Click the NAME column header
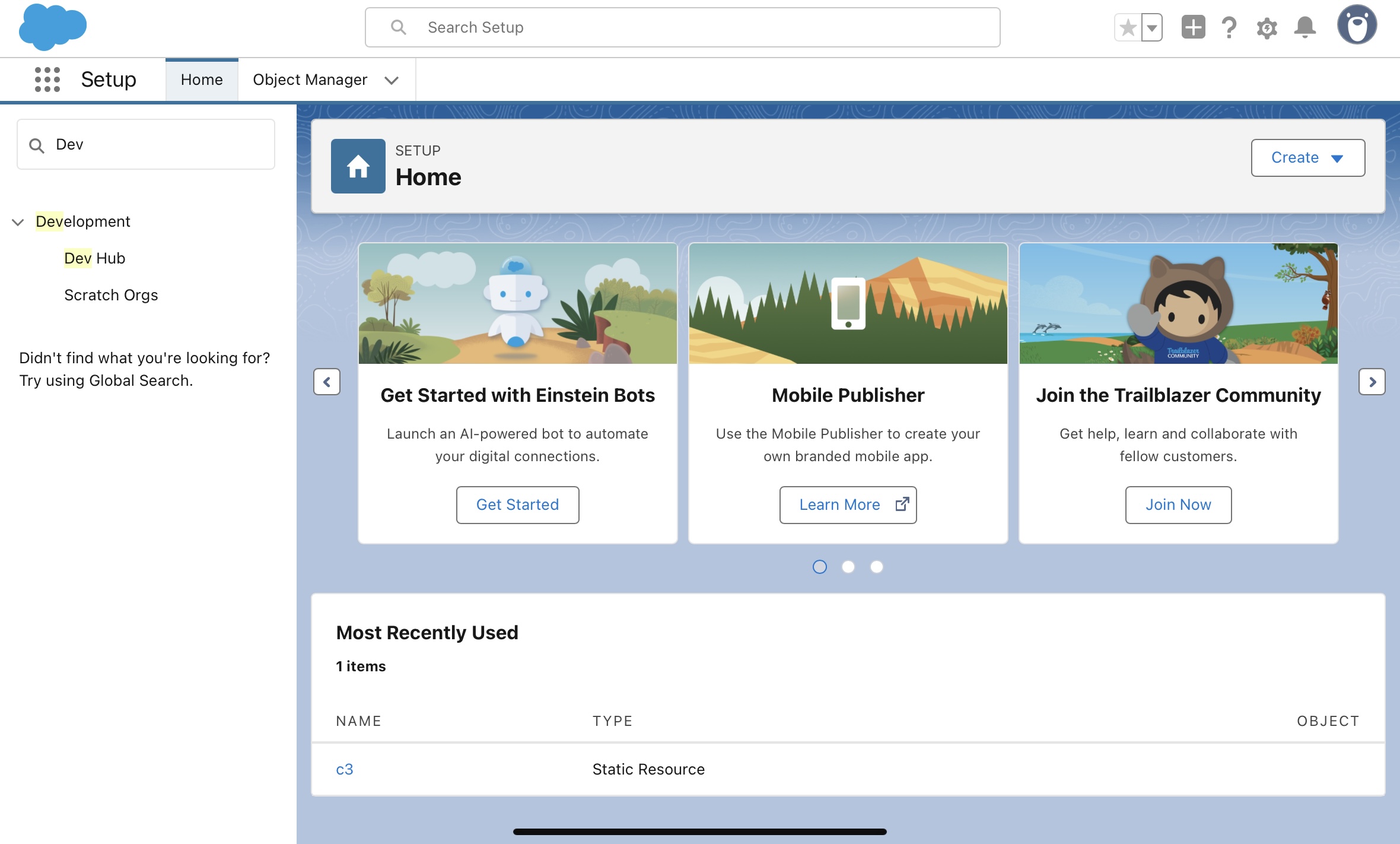 [358, 721]
